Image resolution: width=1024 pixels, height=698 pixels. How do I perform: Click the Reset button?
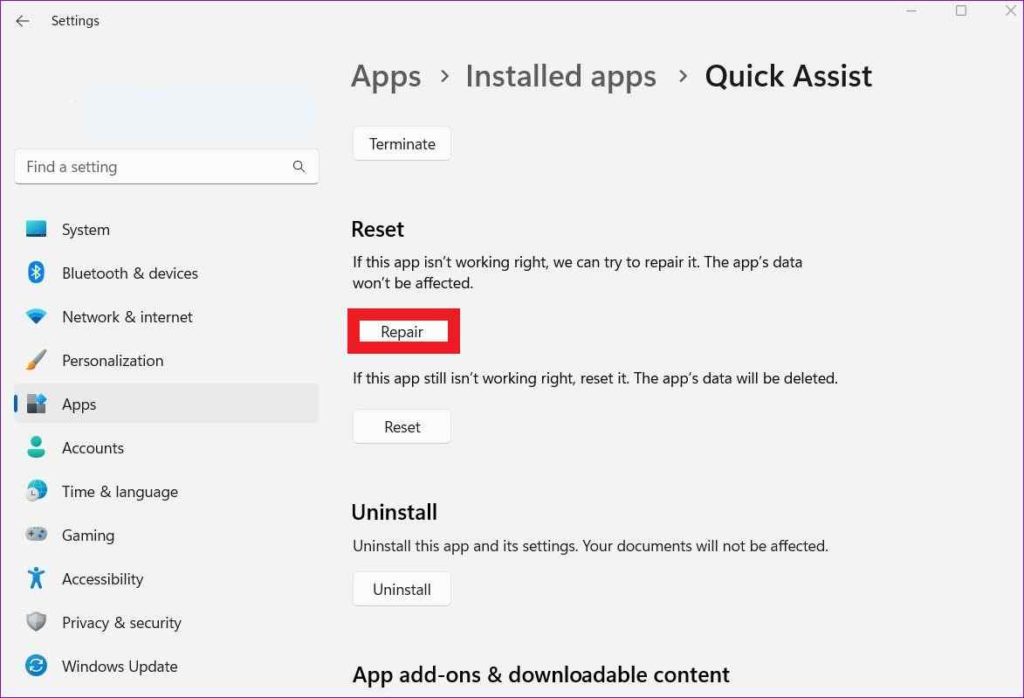tap(402, 427)
